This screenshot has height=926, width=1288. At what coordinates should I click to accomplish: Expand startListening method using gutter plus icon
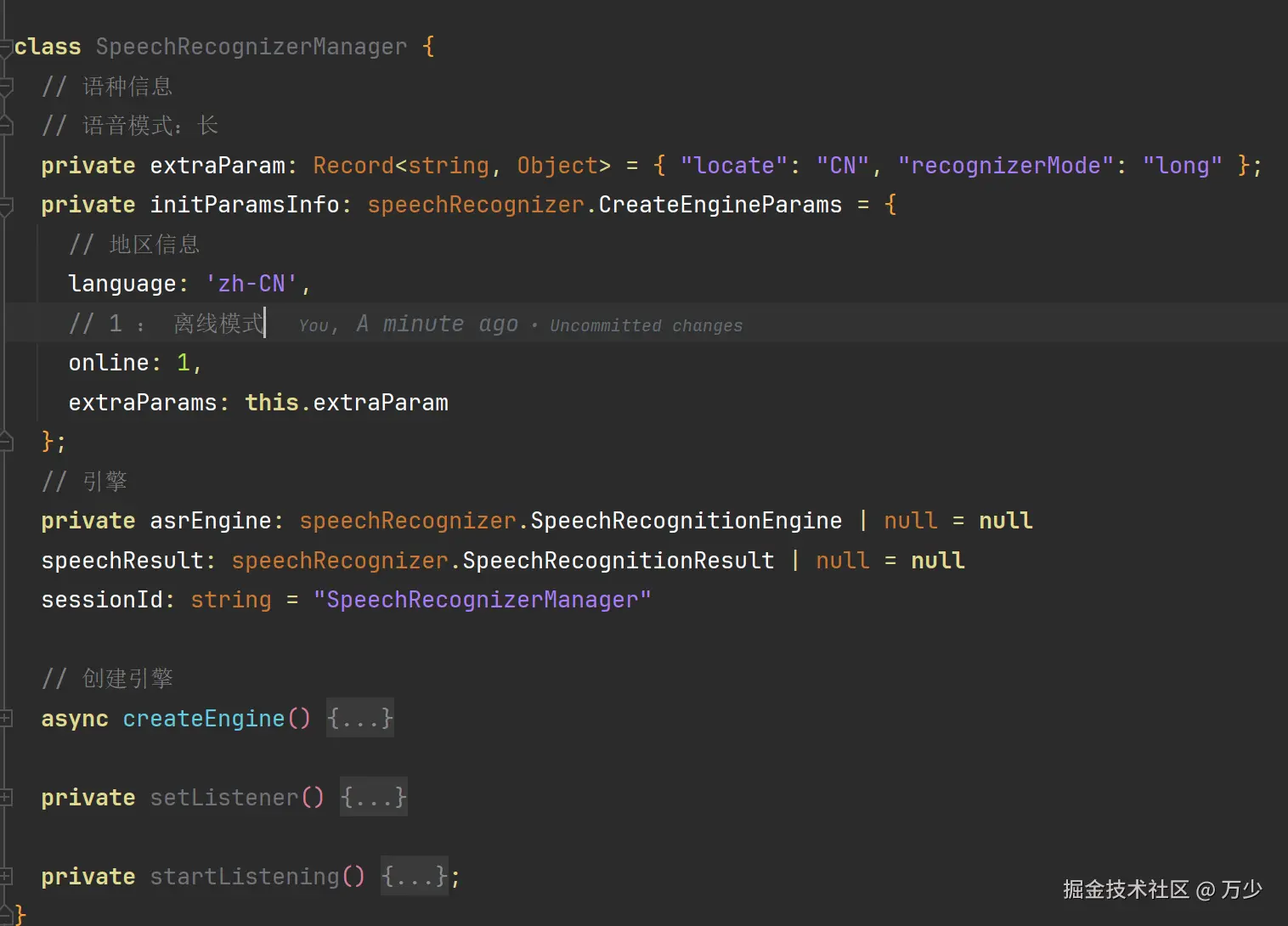pos(6,876)
